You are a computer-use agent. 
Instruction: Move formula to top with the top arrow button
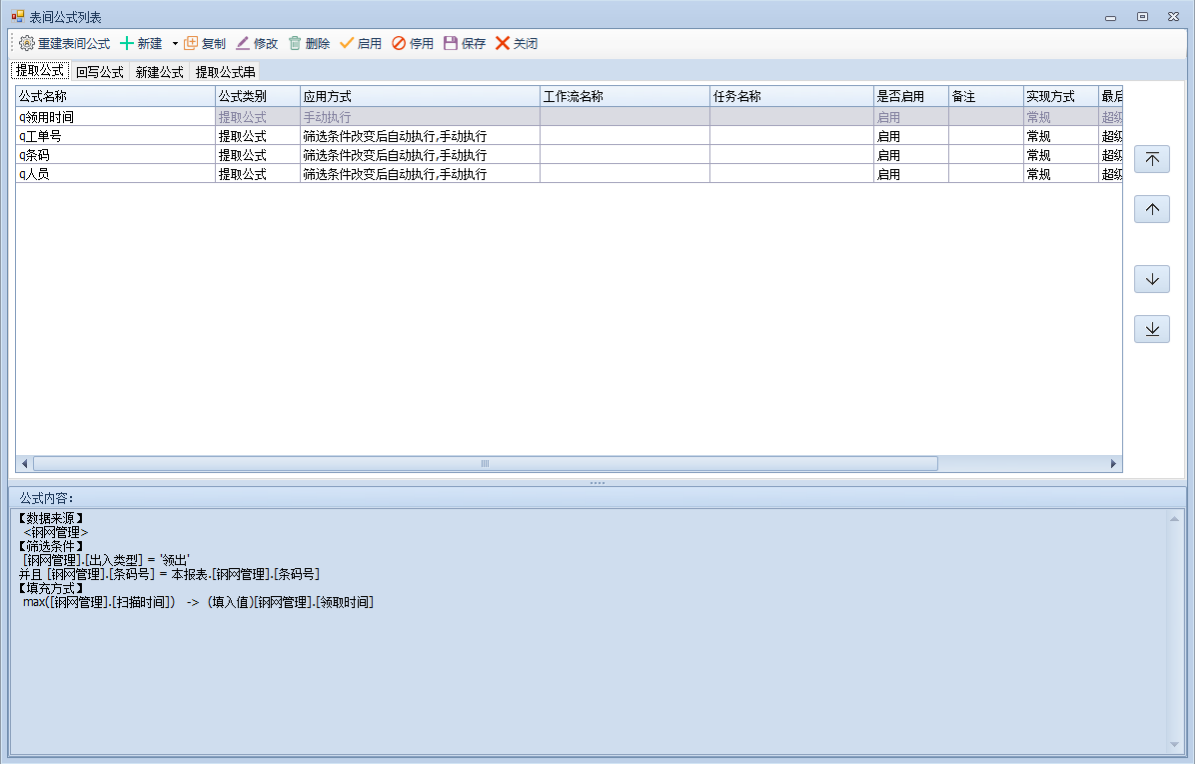pyautogui.click(x=1152, y=160)
